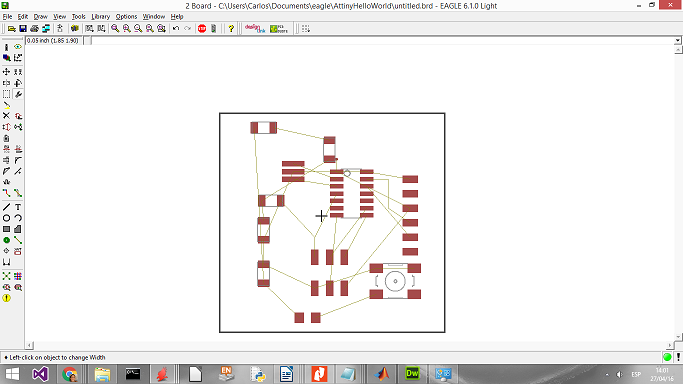This screenshot has width=683, height=384.
Task: Run the DRC check tool
Action: pos(18,287)
